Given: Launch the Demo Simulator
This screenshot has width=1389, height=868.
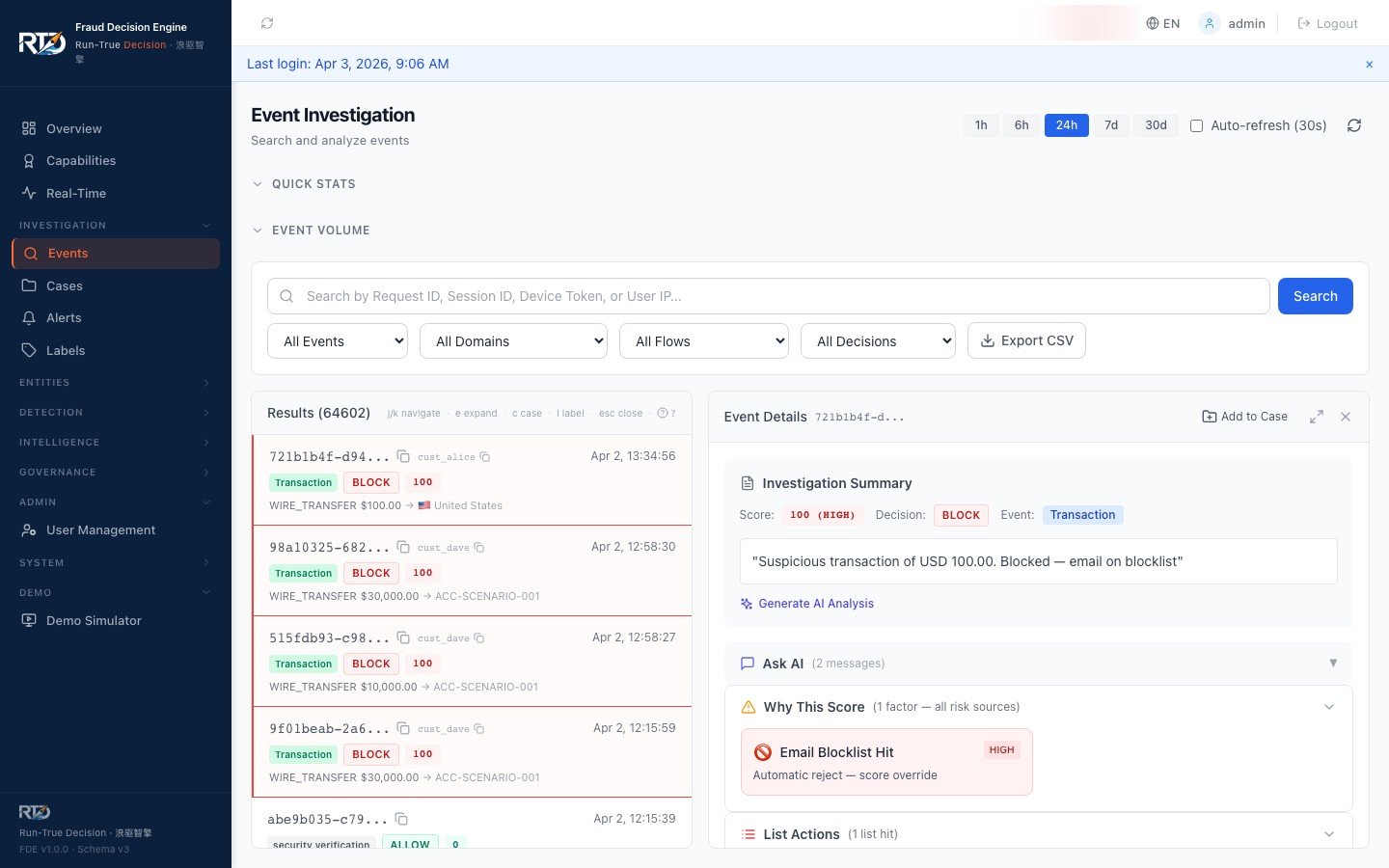Looking at the screenshot, I should [x=94, y=620].
